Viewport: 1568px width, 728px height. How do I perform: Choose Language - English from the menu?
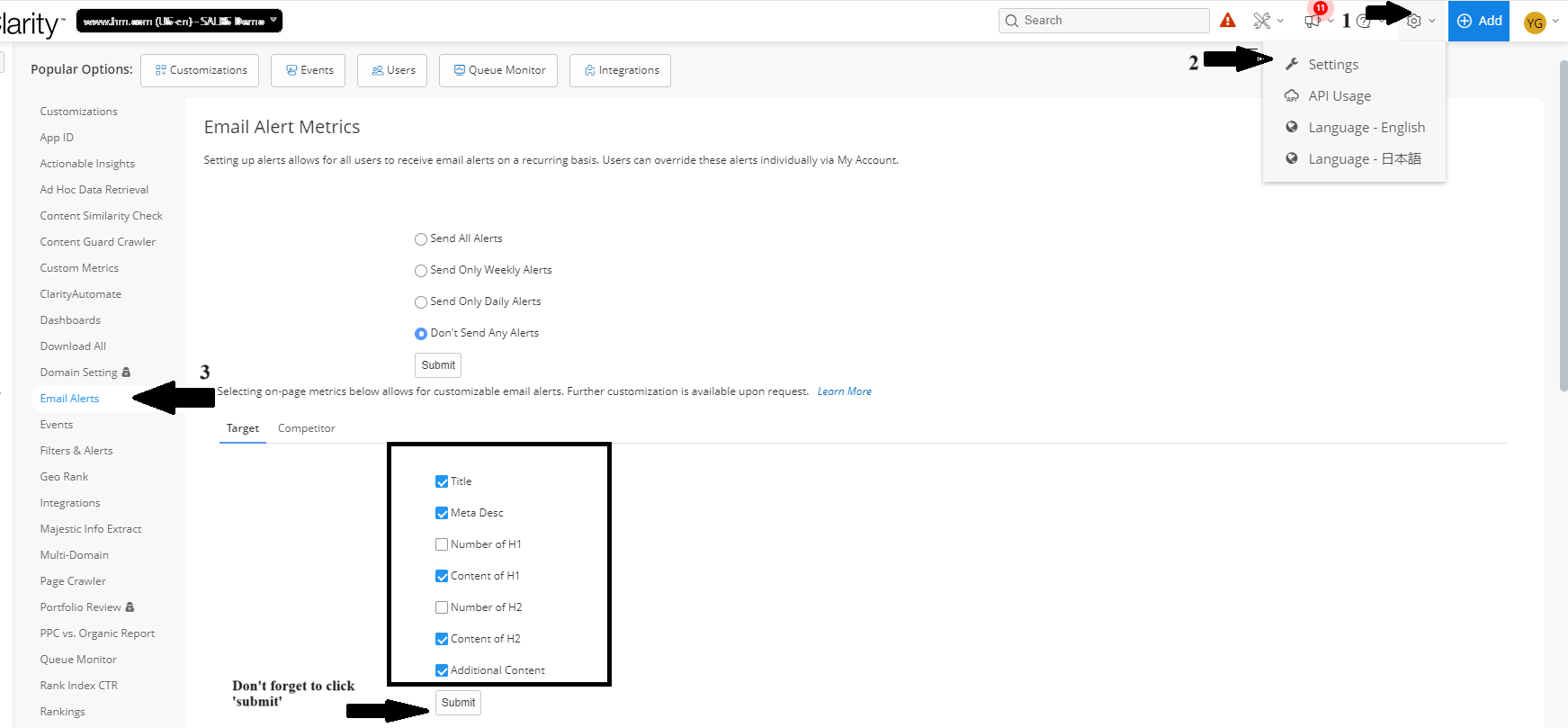(x=1366, y=128)
